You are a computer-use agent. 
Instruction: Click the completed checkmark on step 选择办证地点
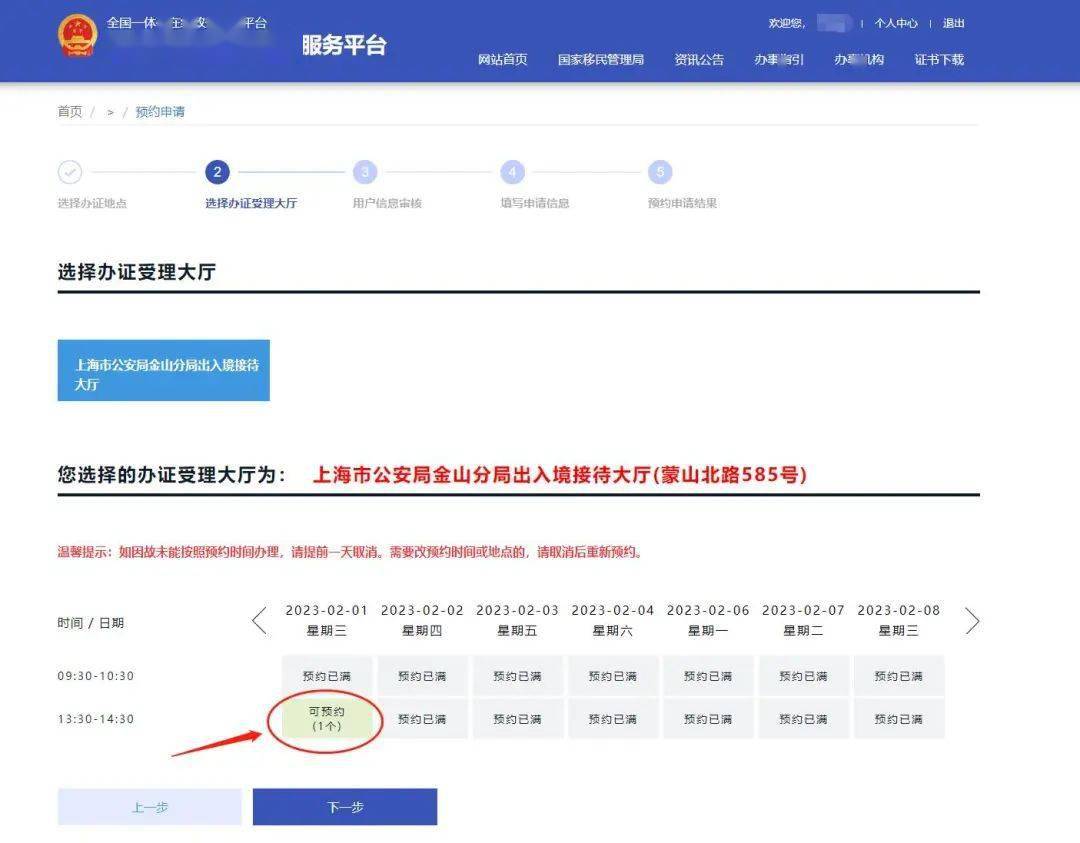[70, 172]
